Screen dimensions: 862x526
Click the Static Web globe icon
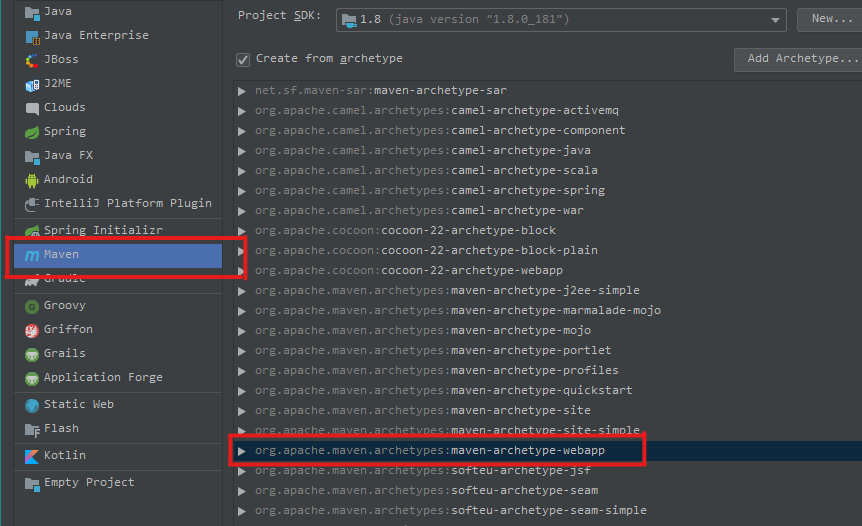(x=32, y=406)
